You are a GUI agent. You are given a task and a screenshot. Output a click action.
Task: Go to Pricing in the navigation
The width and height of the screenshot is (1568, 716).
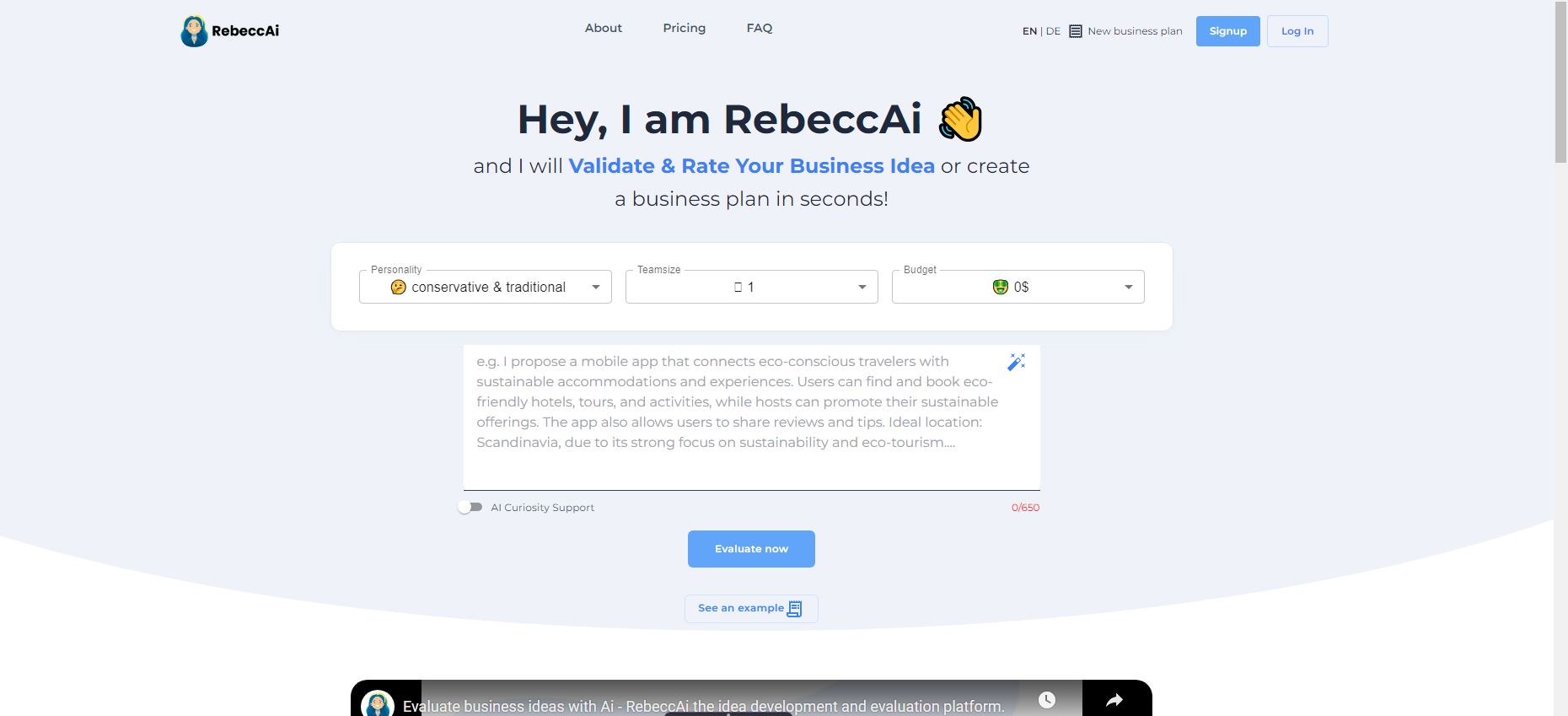point(685,28)
